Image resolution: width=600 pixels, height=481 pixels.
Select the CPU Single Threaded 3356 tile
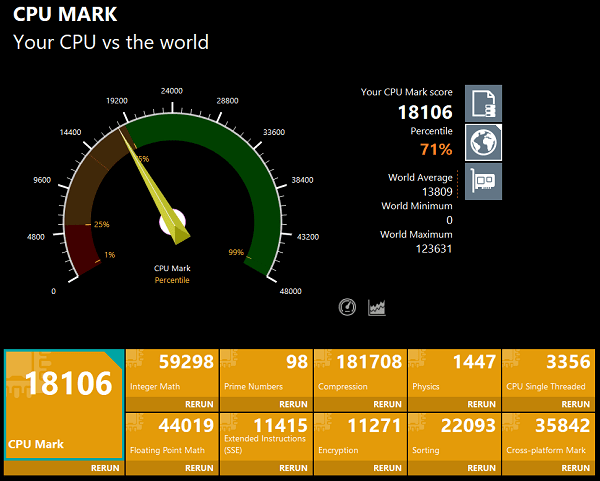point(549,373)
